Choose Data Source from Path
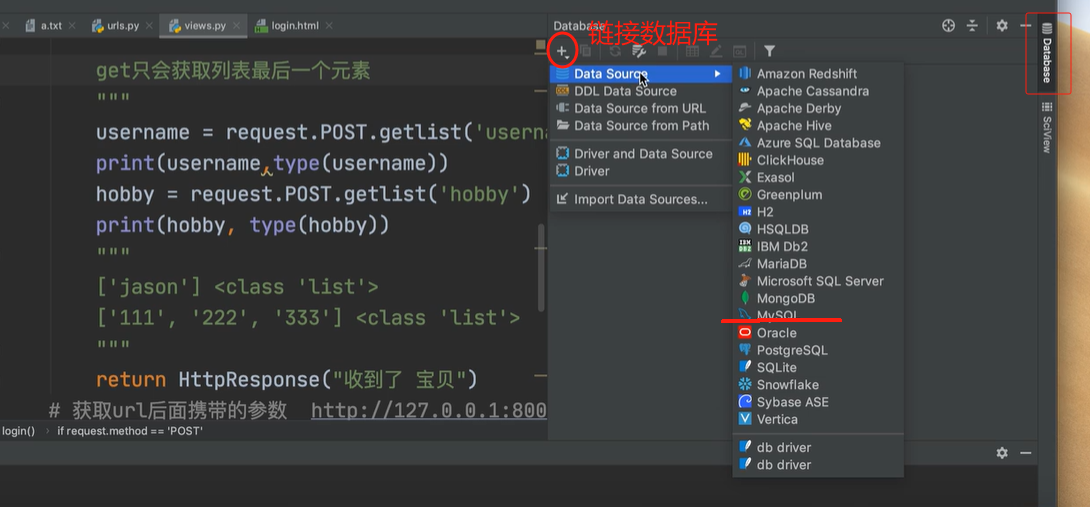Image resolution: width=1090 pixels, height=507 pixels. coord(641,126)
